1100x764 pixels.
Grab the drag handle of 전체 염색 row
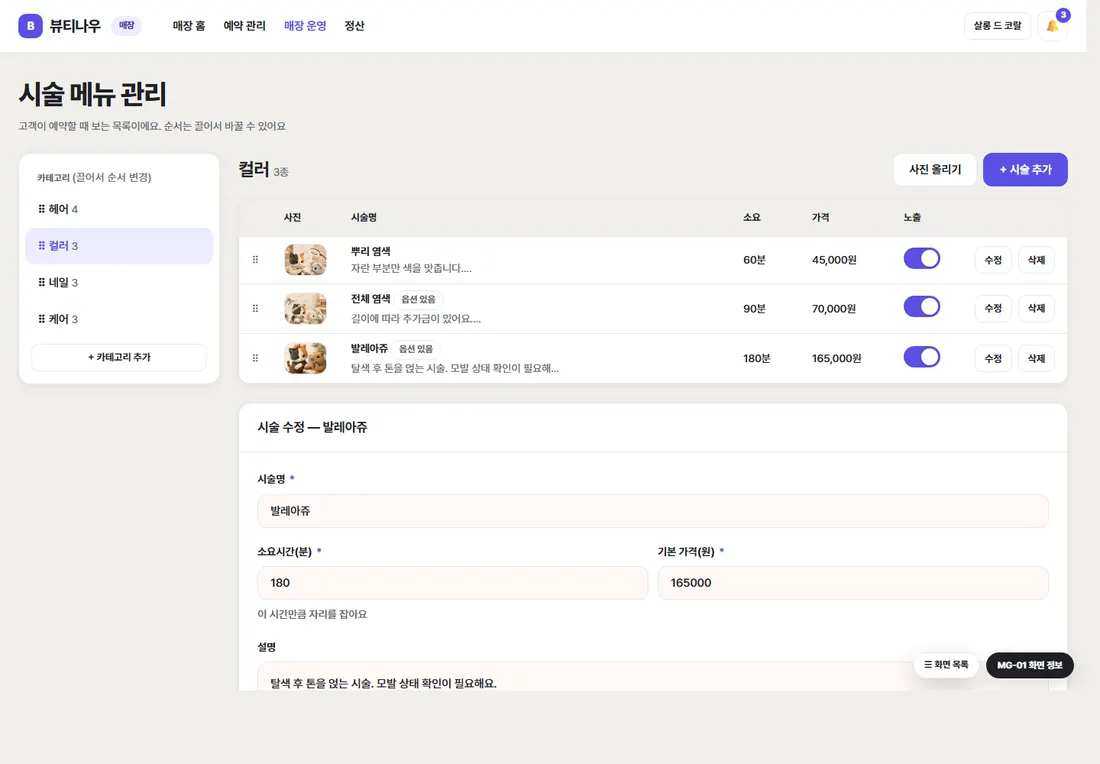click(x=255, y=308)
